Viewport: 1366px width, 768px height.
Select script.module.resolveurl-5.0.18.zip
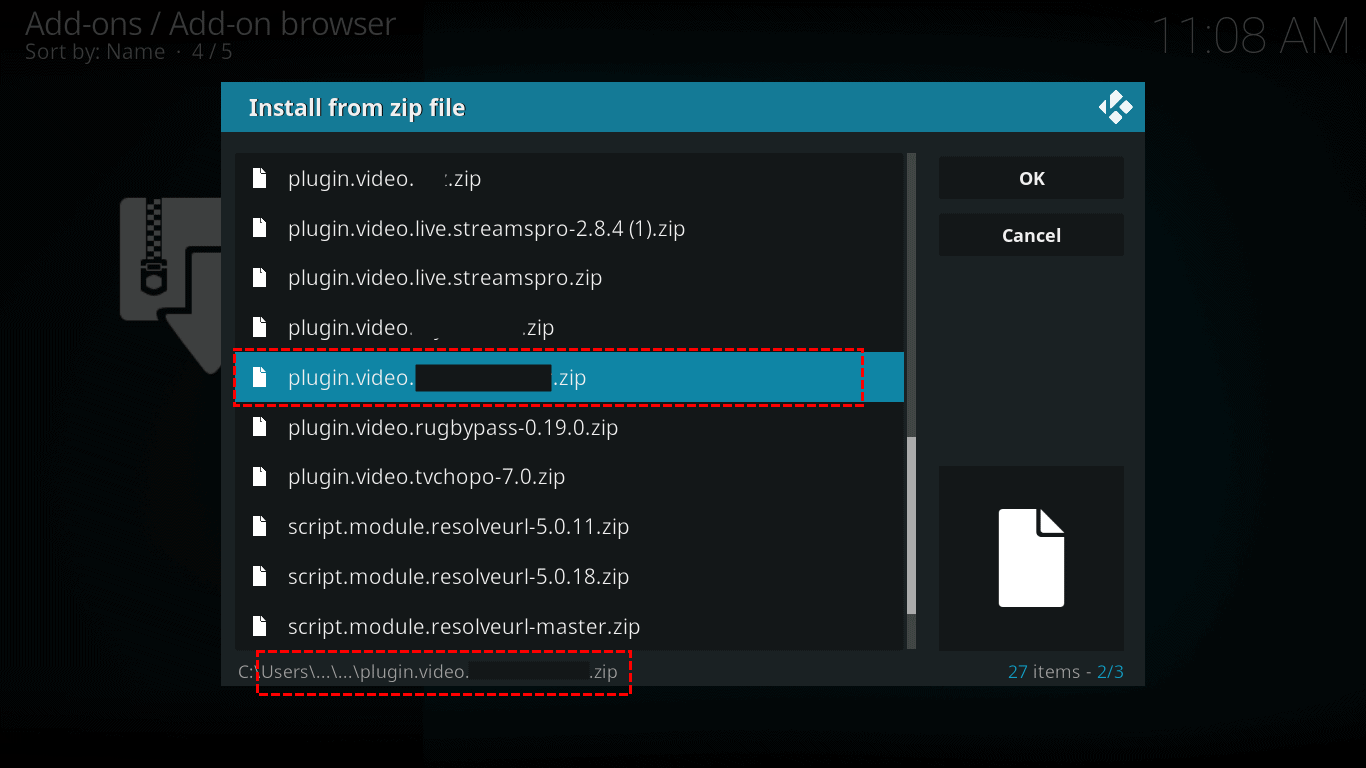click(x=458, y=577)
